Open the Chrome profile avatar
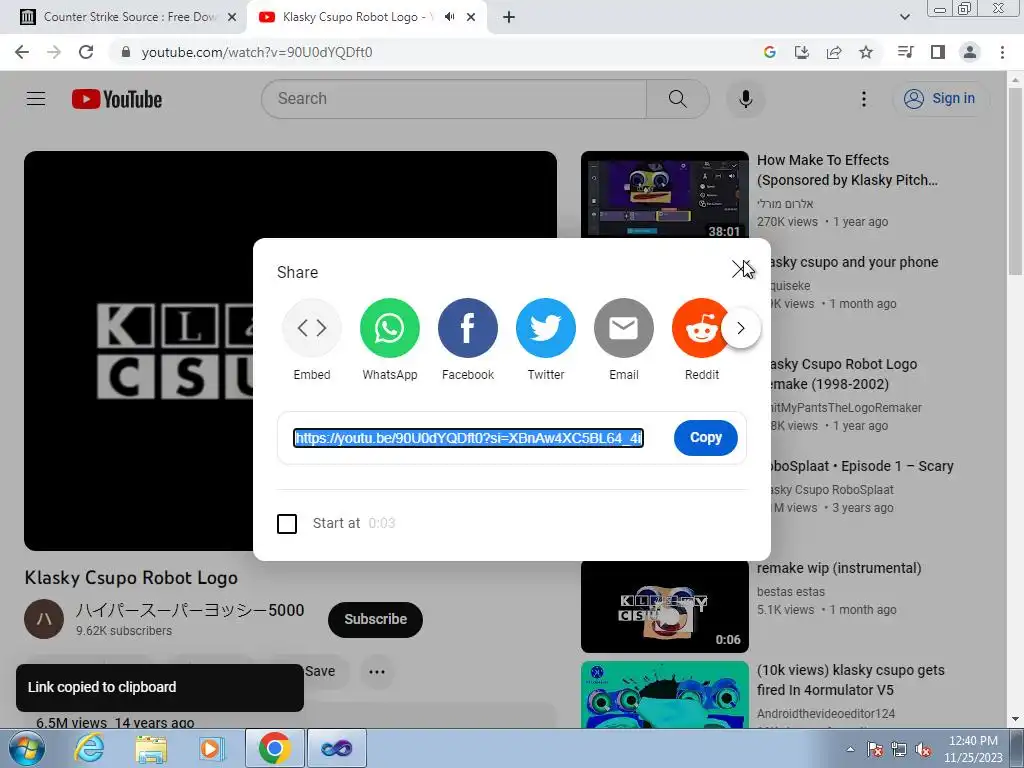The height and width of the screenshot is (768, 1024). (970, 52)
